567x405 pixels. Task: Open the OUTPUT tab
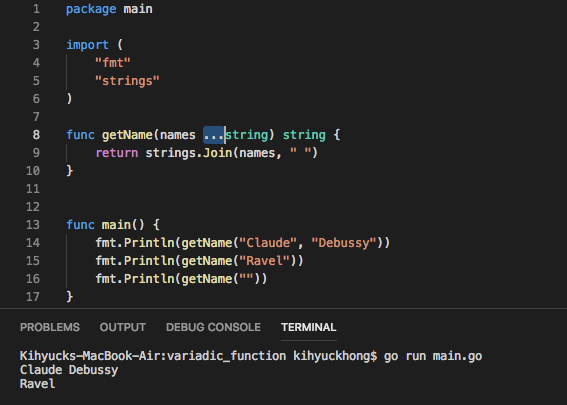point(123,327)
